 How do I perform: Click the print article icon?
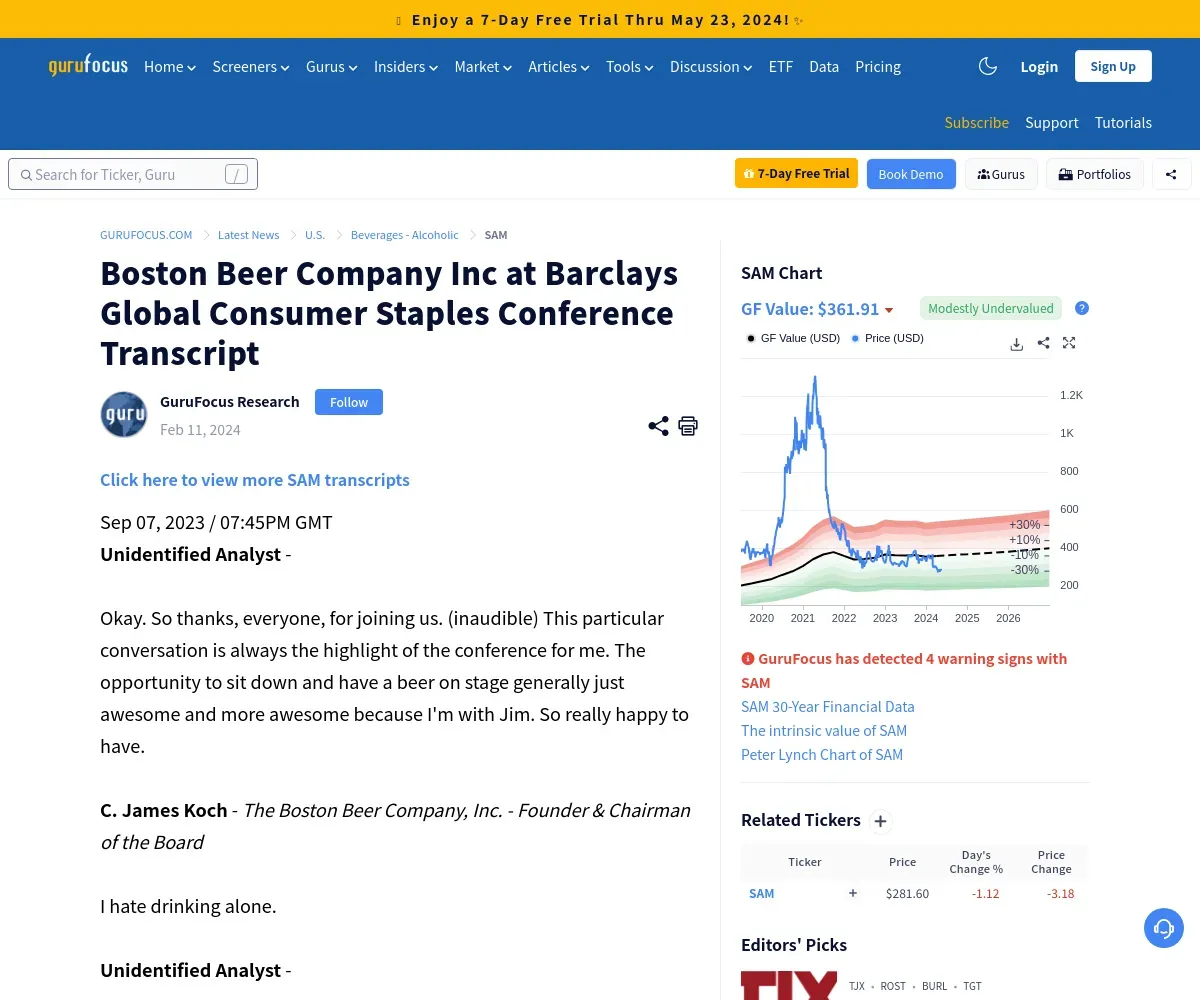(x=688, y=426)
